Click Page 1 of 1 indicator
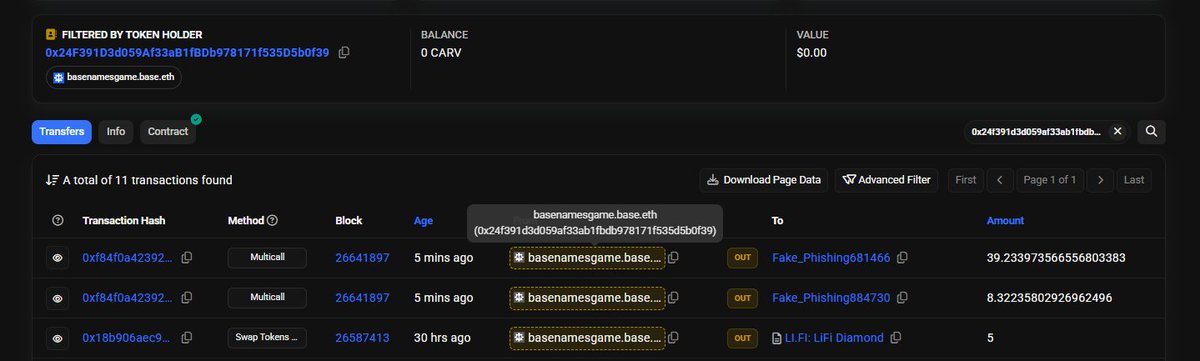This screenshot has height=361, width=1200. (x=1050, y=180)
